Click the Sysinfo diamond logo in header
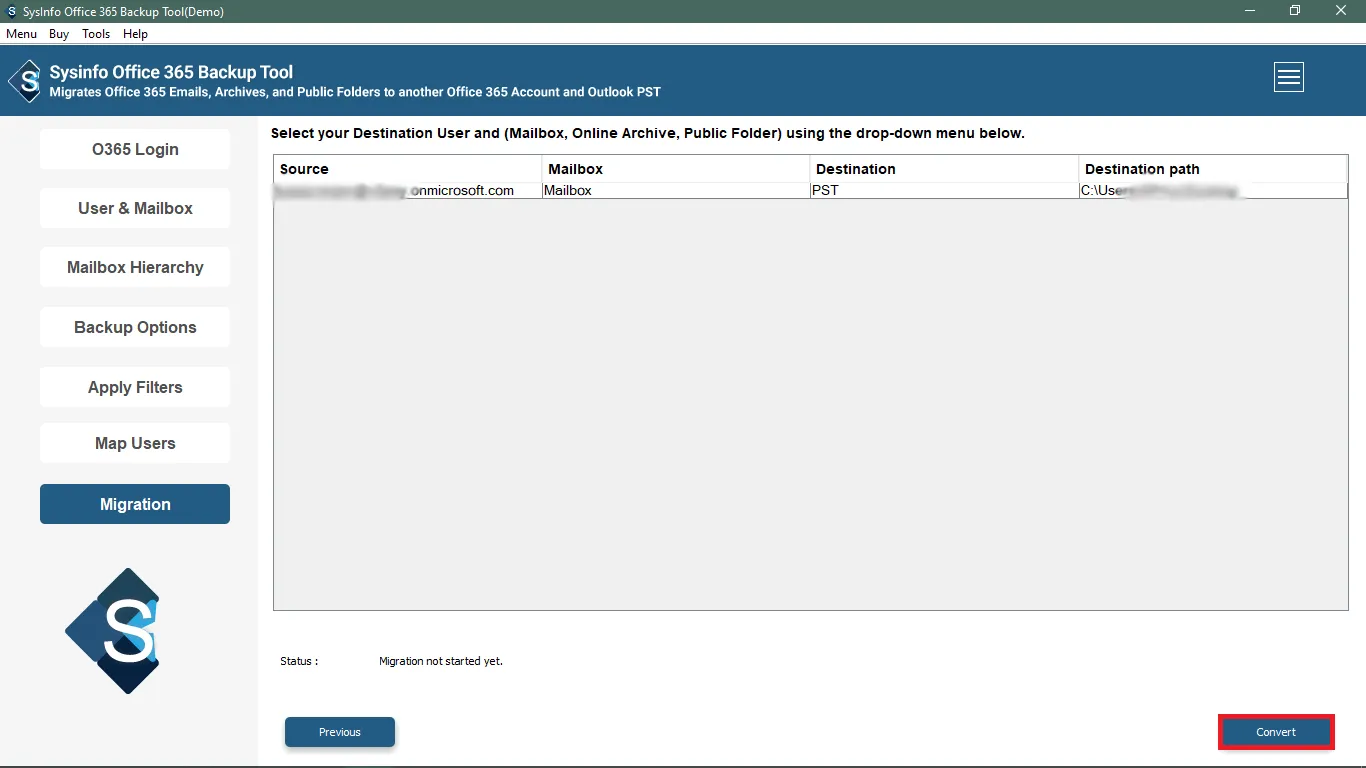This screenshot has height=768, width=1366. click(x=24, y=81)
